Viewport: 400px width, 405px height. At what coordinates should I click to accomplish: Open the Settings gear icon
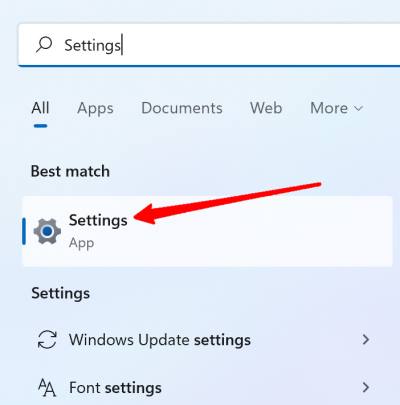pyautogui.click(x=47, y=231)
